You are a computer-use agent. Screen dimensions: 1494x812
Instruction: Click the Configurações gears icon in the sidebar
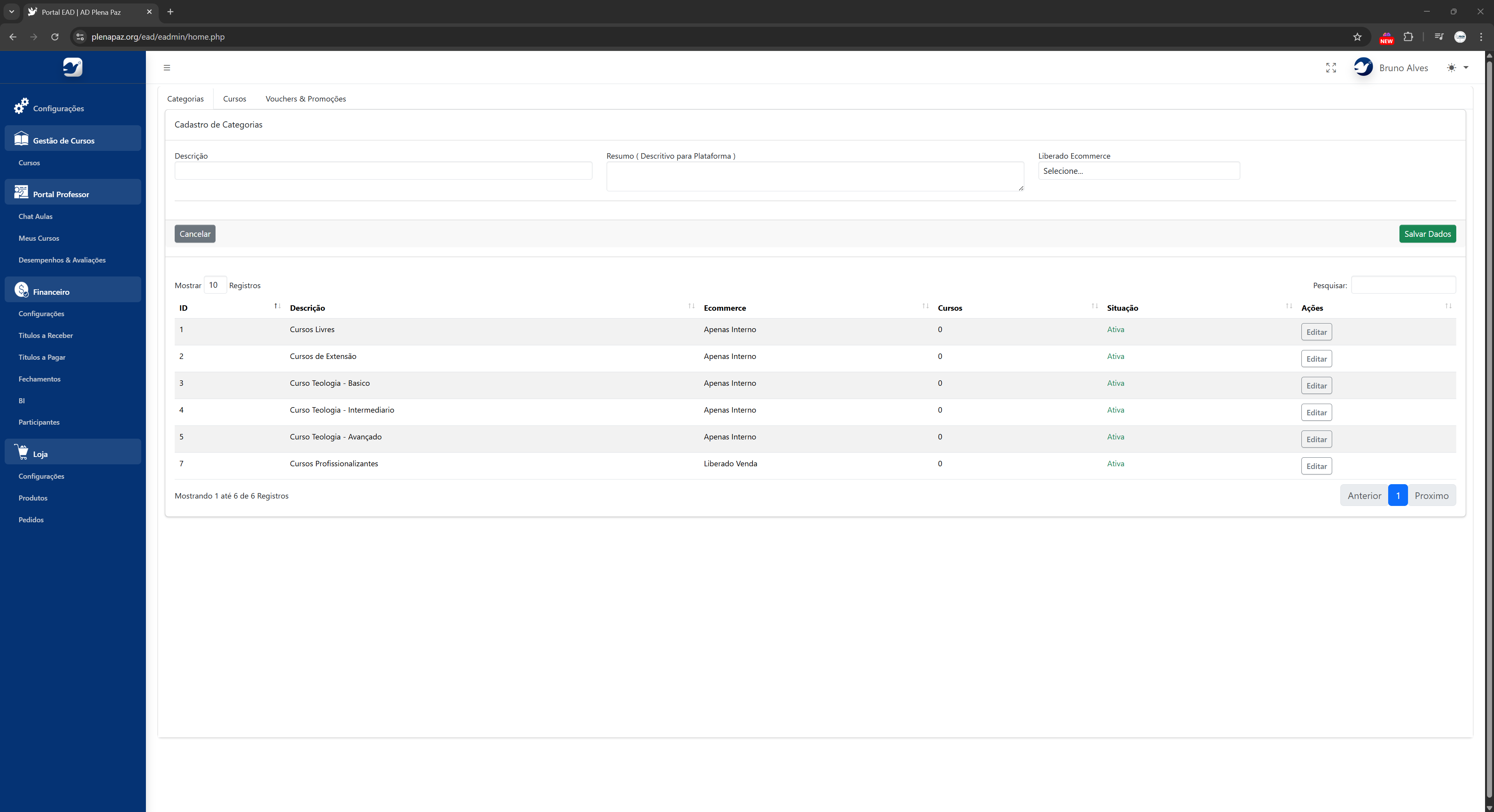tap(21, 106)
